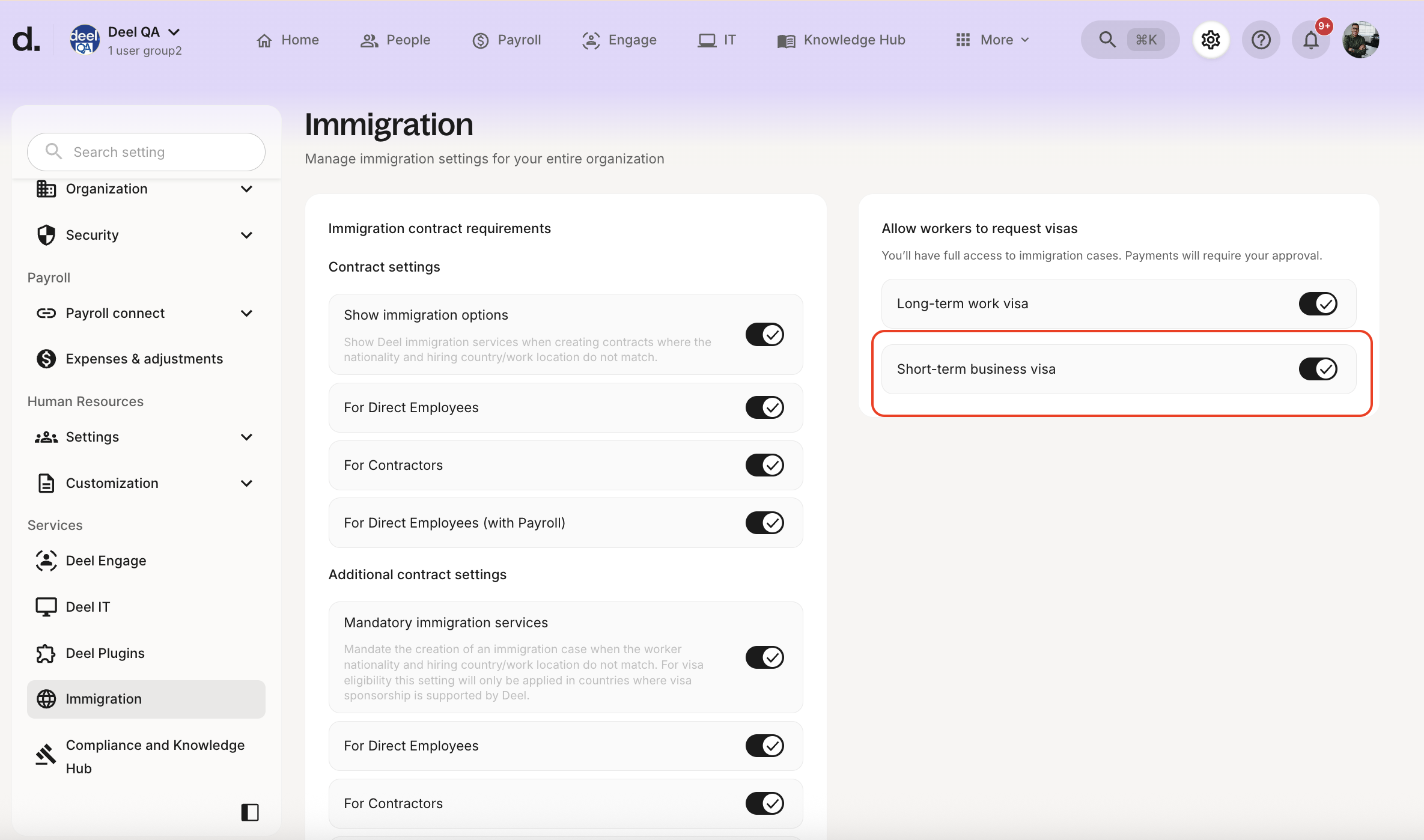Expand the Payroll connect chevron
This screenshot has width=1424, height=840.
click(246, 313)
